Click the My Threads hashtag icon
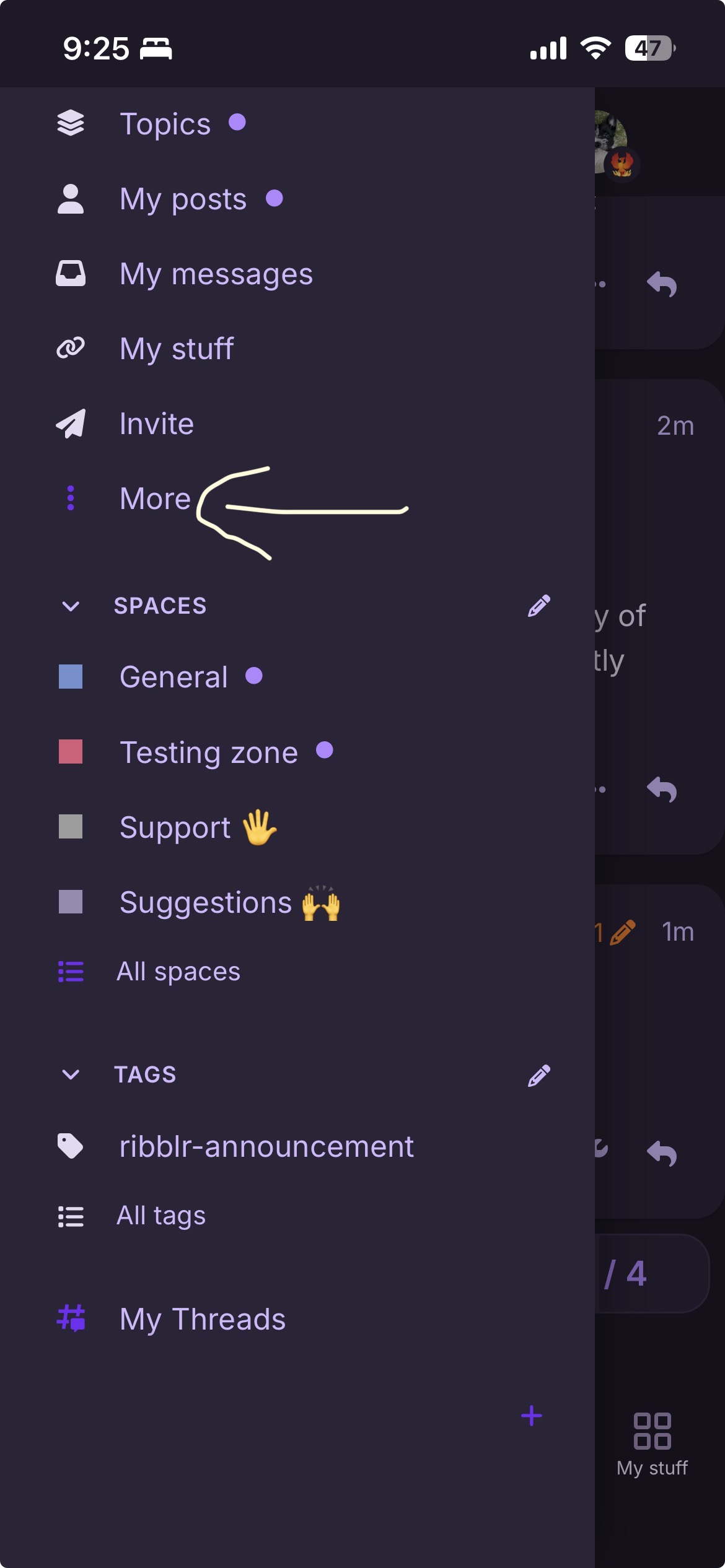Viewport: 725px width, 1568px height. tap(71, 1318)
